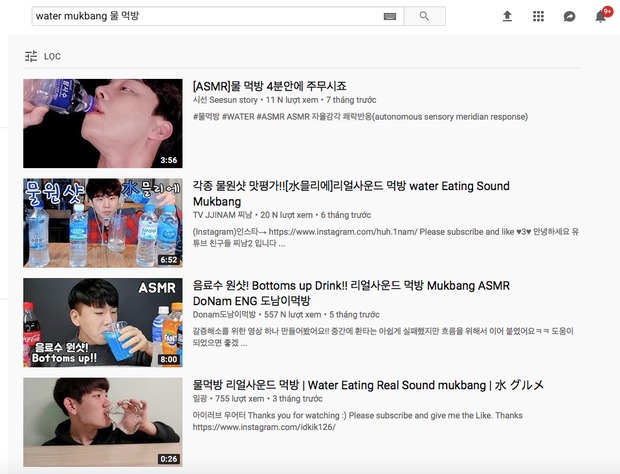
Task: Open the messages share icon
Action: (569, 16)
